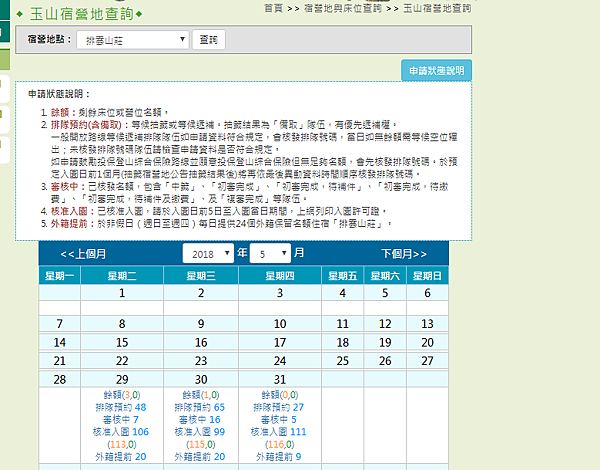The height and width of the screenshot is (470, 600).
Task: Click the 星期四 column header
Action: pos(280,276)
